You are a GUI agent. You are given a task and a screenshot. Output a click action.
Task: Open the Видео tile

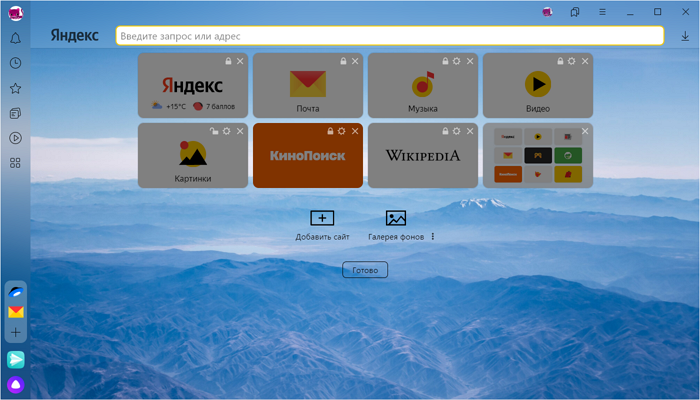point(538,88)
